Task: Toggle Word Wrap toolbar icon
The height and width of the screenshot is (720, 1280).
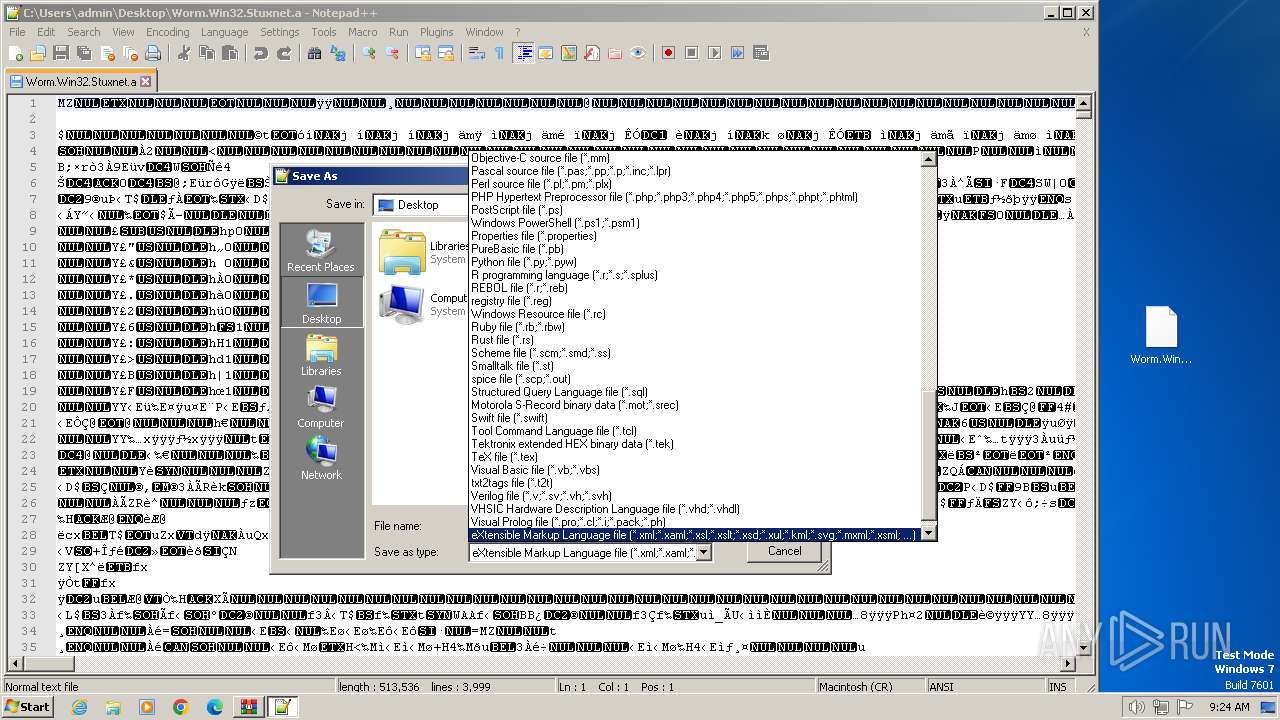Action: point(477,53)
